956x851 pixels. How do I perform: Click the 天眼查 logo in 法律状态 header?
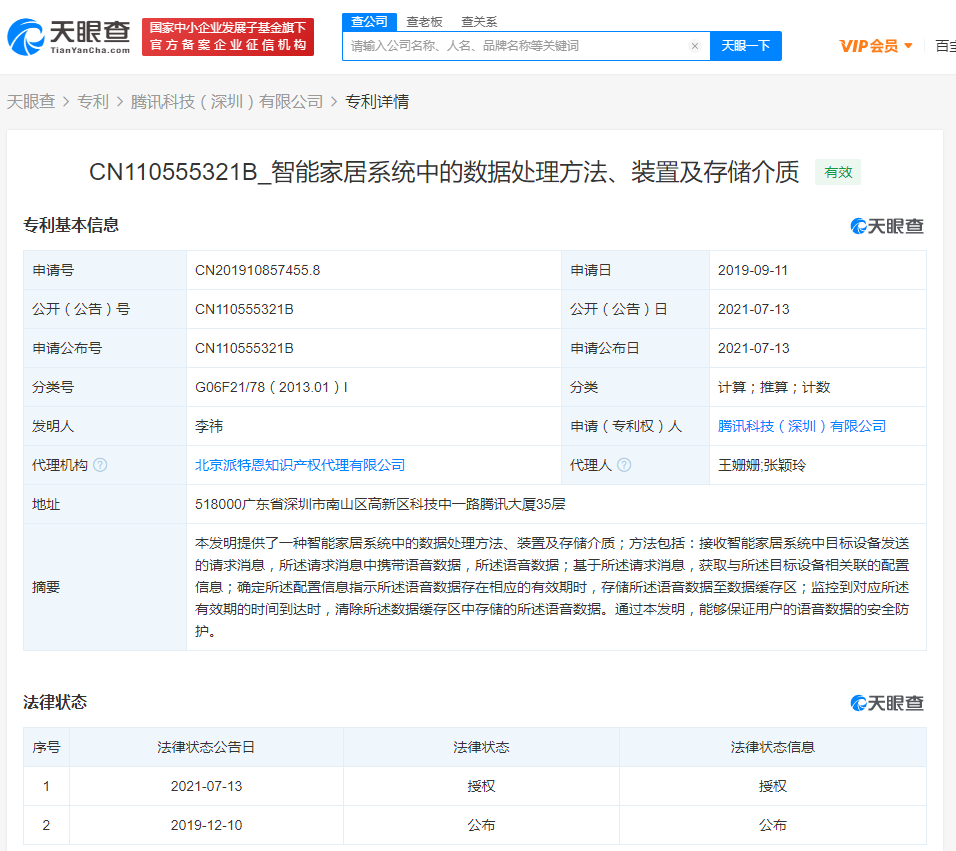click(886, 703)
